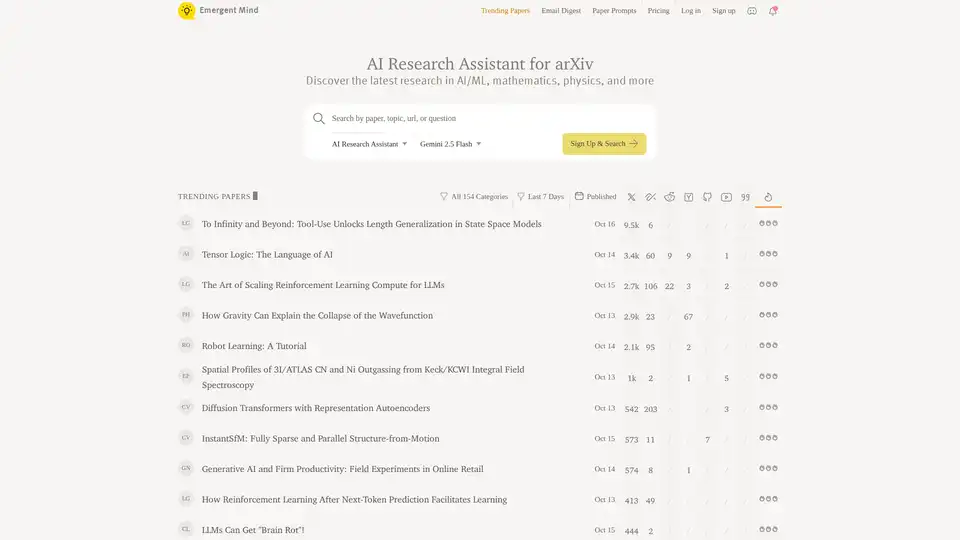Image resolution: width=960 pixels, height=540 pixels.
Task: Select the trending flame sort icon
Action: 768,197
